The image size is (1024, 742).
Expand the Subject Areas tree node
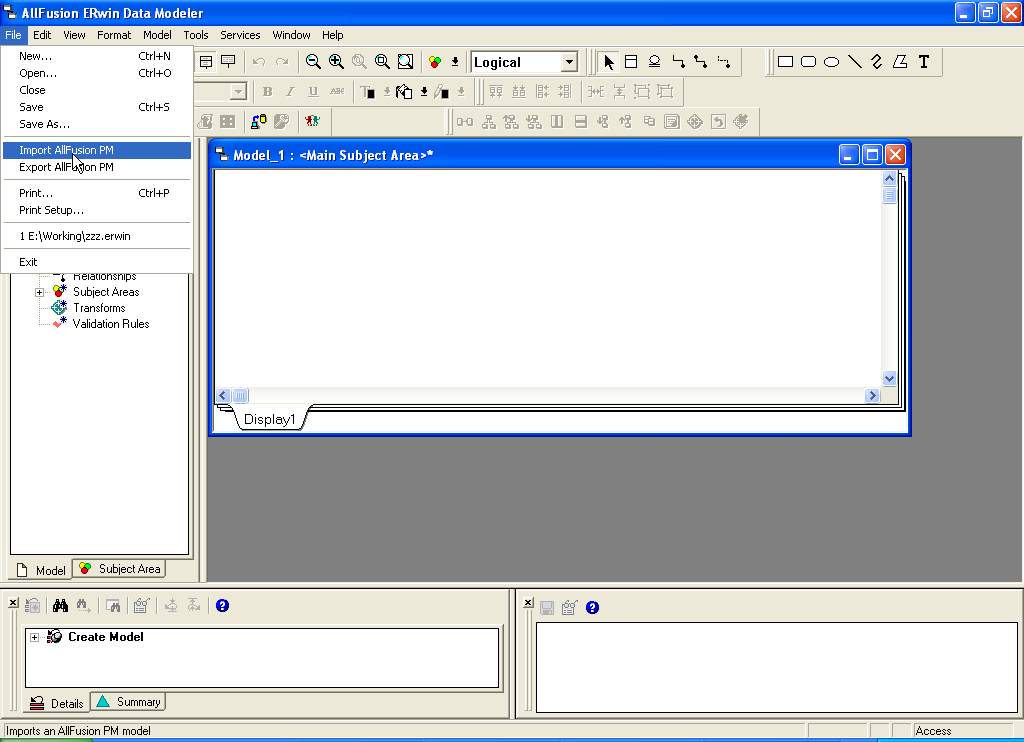tap(39, 292)
